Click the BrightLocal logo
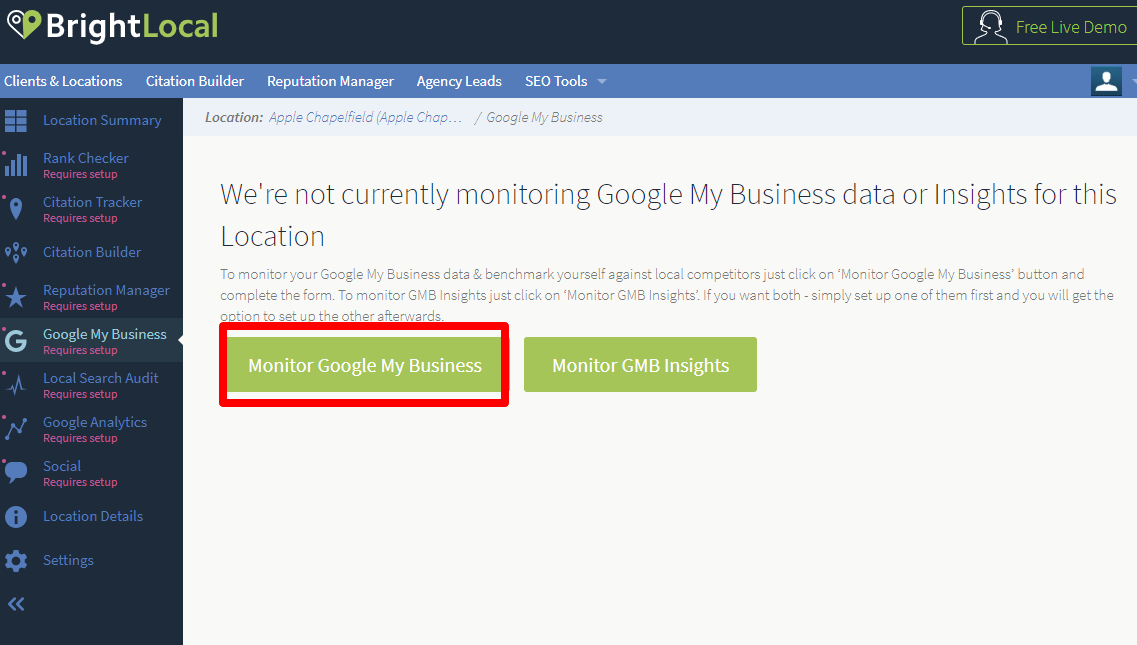The height and width of the screenshot is (645, 1137). (112, 26)
